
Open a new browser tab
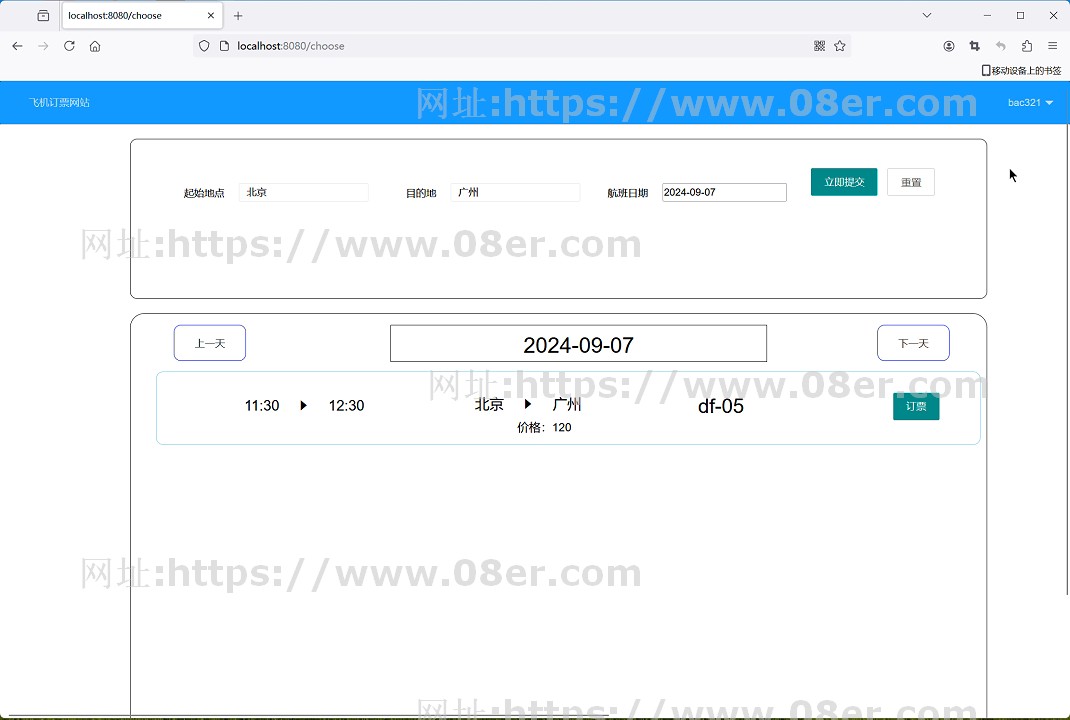pos(238,15)
